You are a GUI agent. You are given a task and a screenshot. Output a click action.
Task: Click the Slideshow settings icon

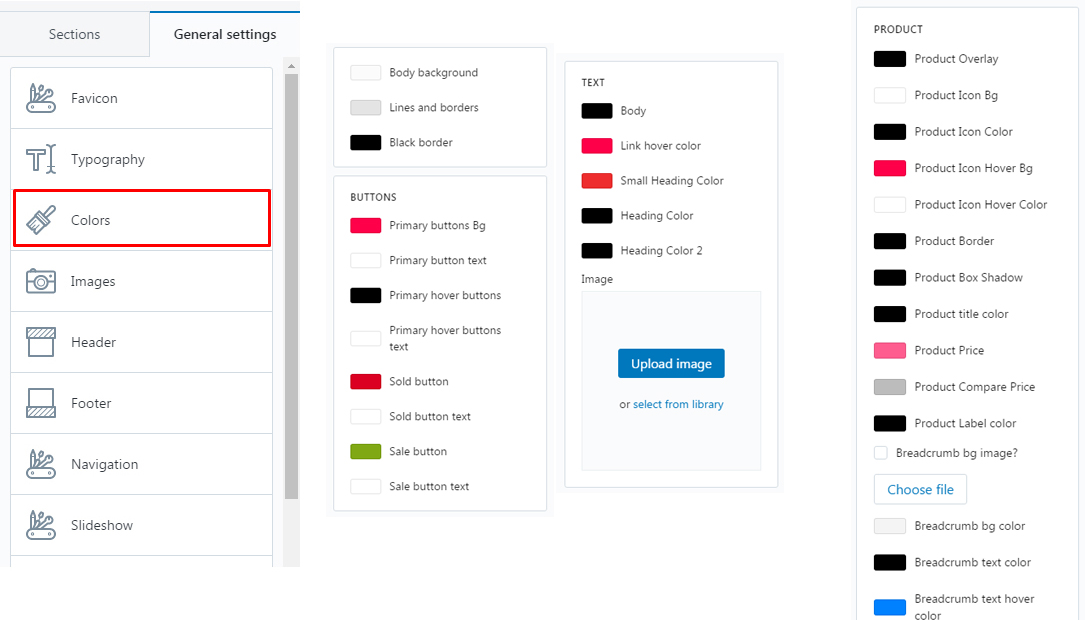click(x=41, y=525)
